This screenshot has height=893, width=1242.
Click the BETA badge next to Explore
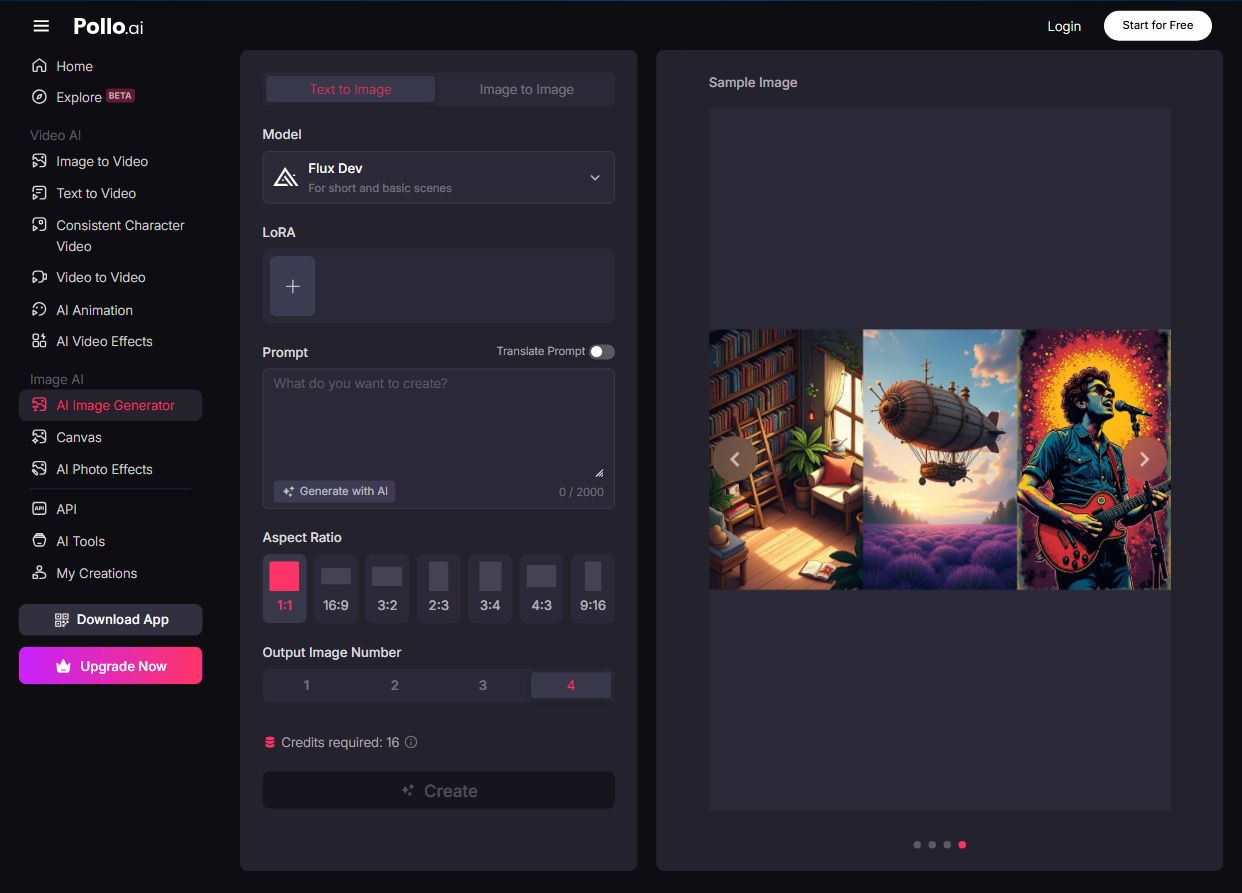120,96
